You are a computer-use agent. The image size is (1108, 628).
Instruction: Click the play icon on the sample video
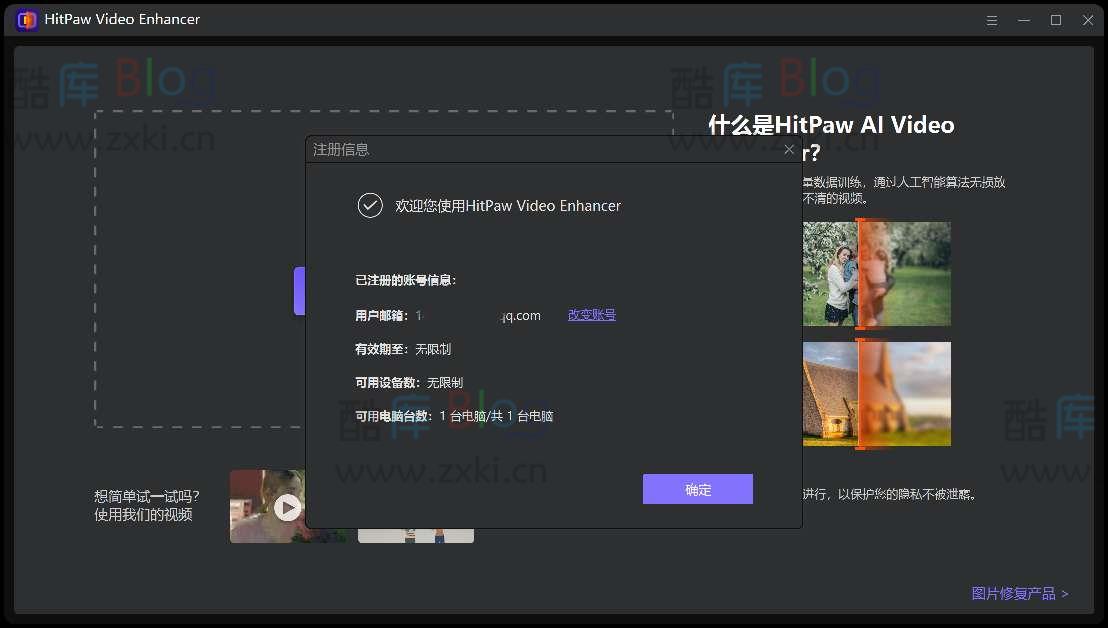coord(288,507)
